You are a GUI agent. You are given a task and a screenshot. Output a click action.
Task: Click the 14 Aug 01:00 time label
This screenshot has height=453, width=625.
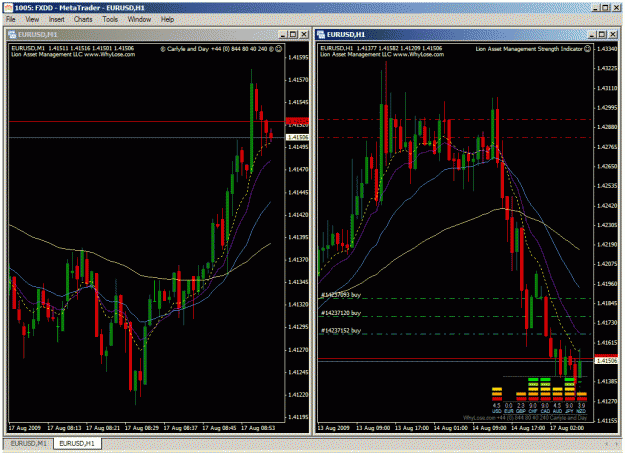tap(450, 428)
